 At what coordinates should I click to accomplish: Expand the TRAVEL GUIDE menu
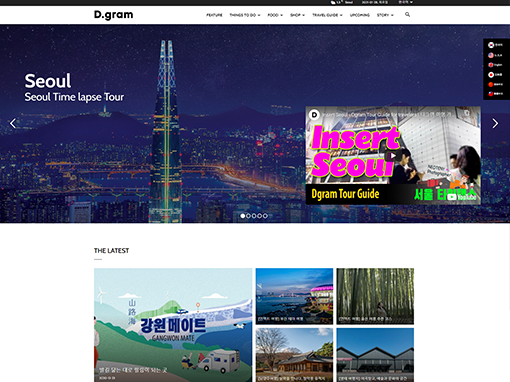(x=327, y=15)
